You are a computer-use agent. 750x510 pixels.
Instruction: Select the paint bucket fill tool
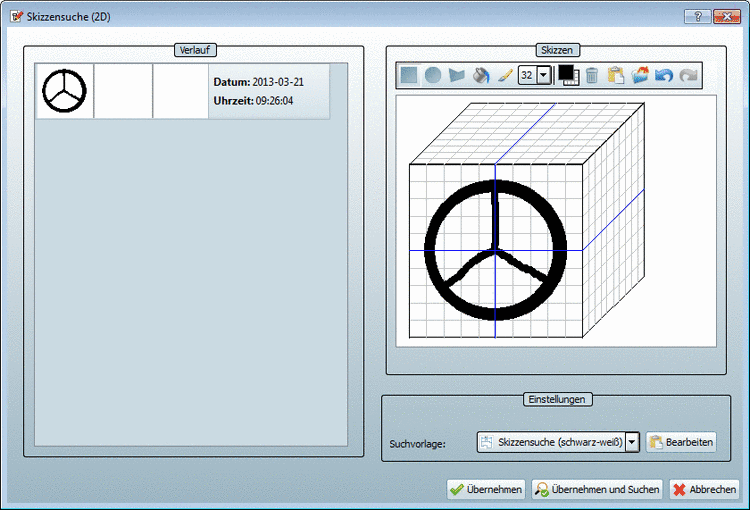coord(481,75)
